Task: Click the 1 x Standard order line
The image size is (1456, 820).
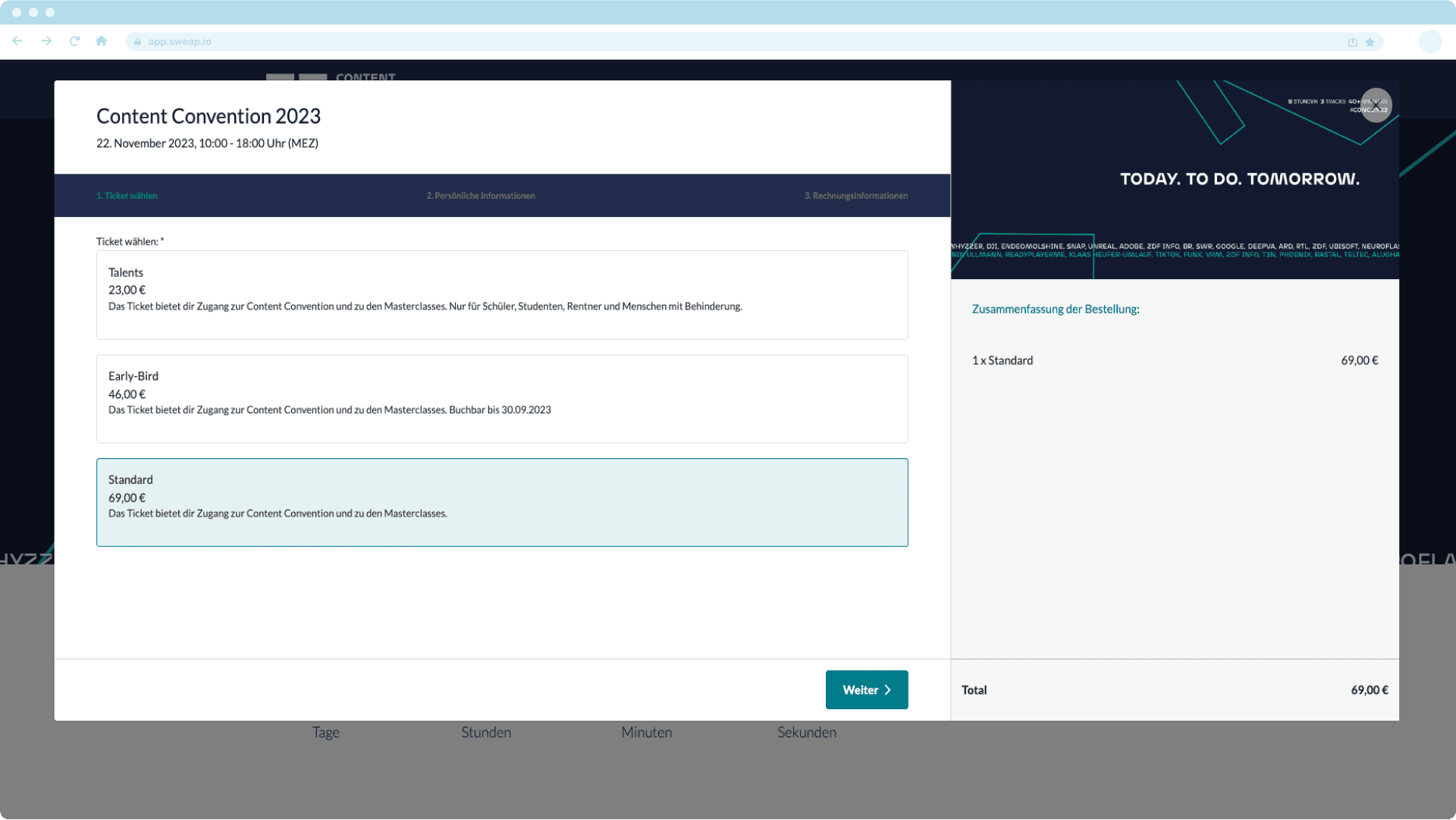Action: pos(1003,360)
